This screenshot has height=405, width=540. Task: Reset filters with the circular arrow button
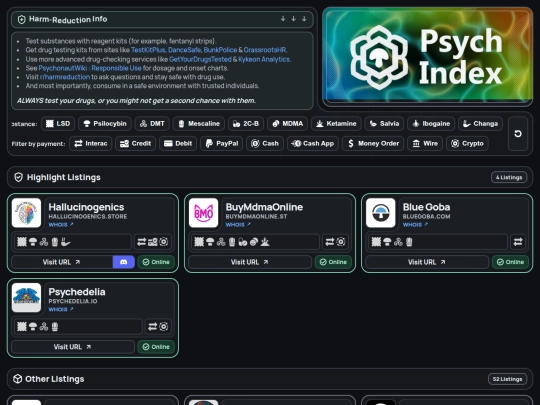pos(518,134)
